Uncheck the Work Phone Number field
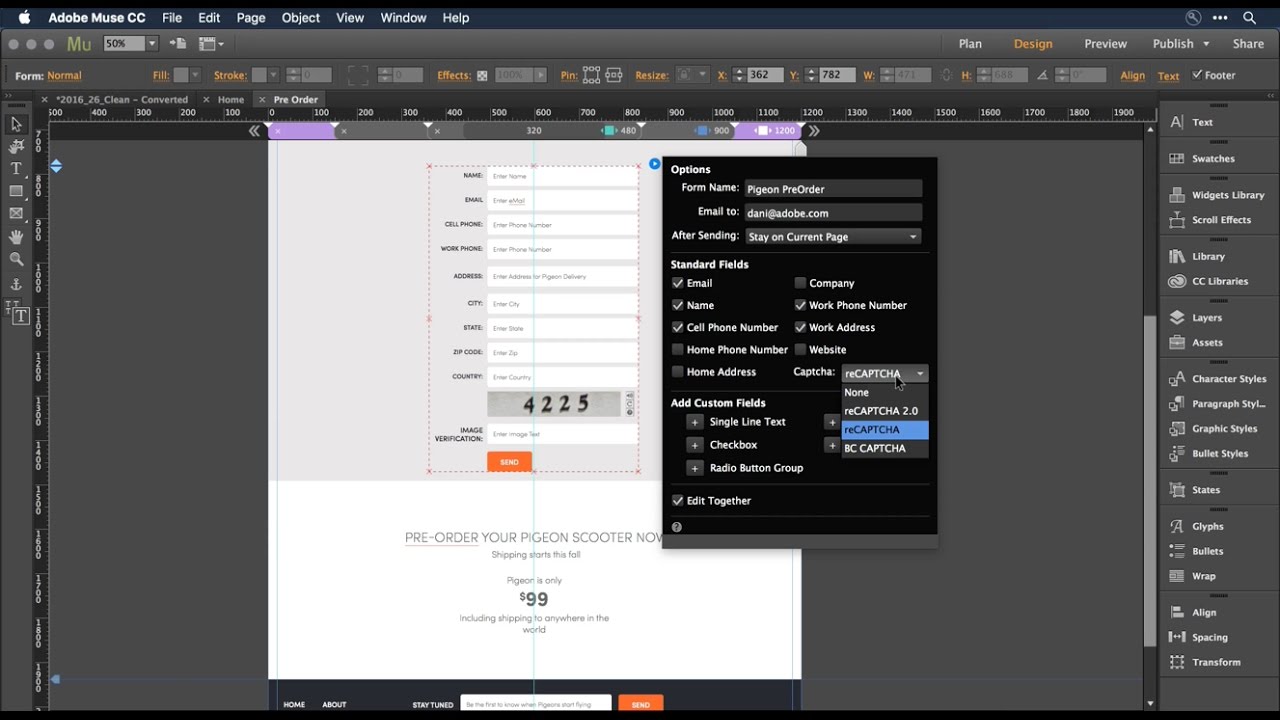 800,305
